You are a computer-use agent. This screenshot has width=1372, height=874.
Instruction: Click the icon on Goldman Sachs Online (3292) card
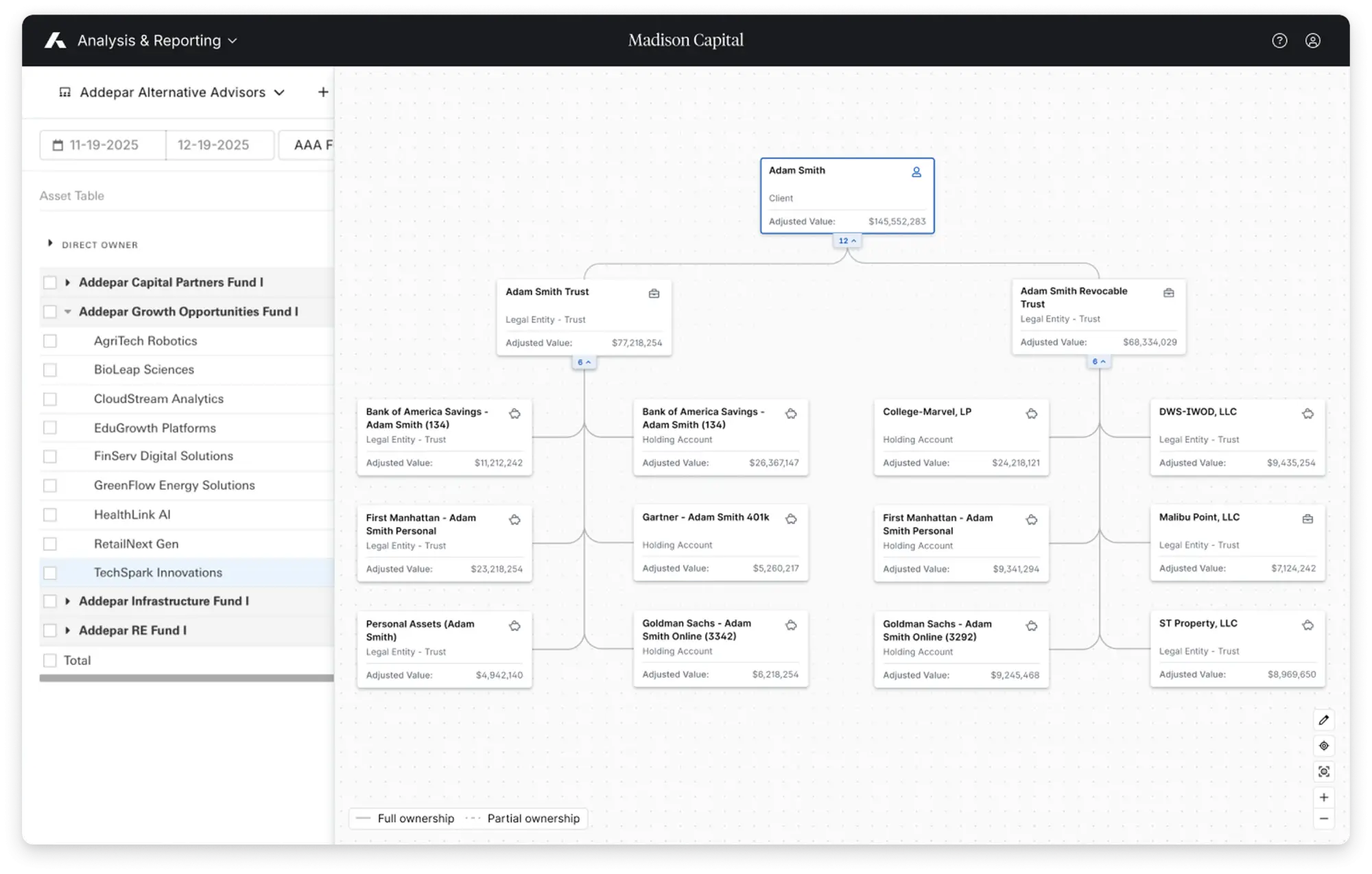click(1031, 626)
